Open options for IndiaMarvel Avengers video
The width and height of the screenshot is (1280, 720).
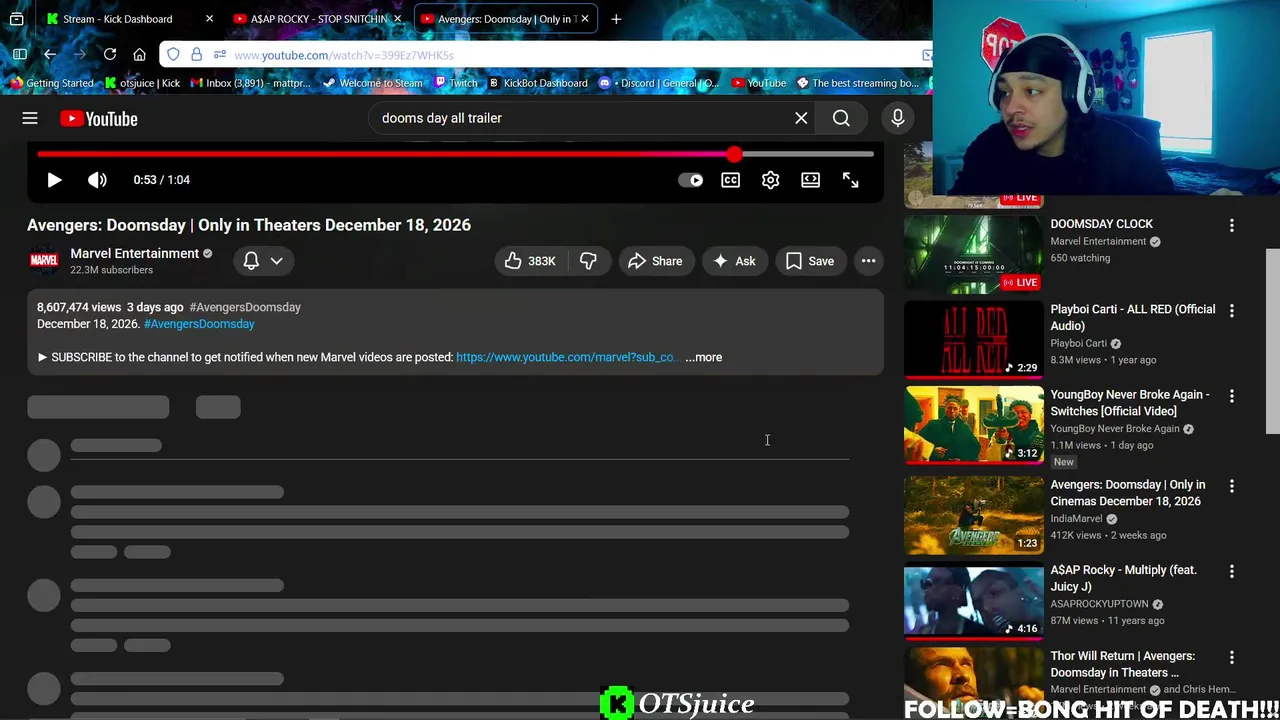point(1231,486)
